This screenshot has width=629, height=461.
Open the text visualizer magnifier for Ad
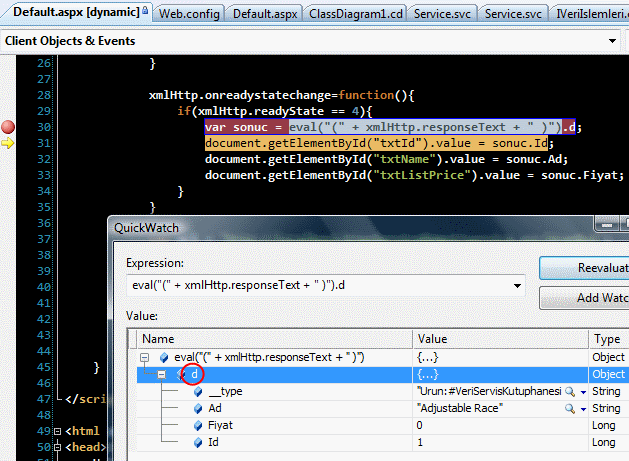tap(569, 409)
